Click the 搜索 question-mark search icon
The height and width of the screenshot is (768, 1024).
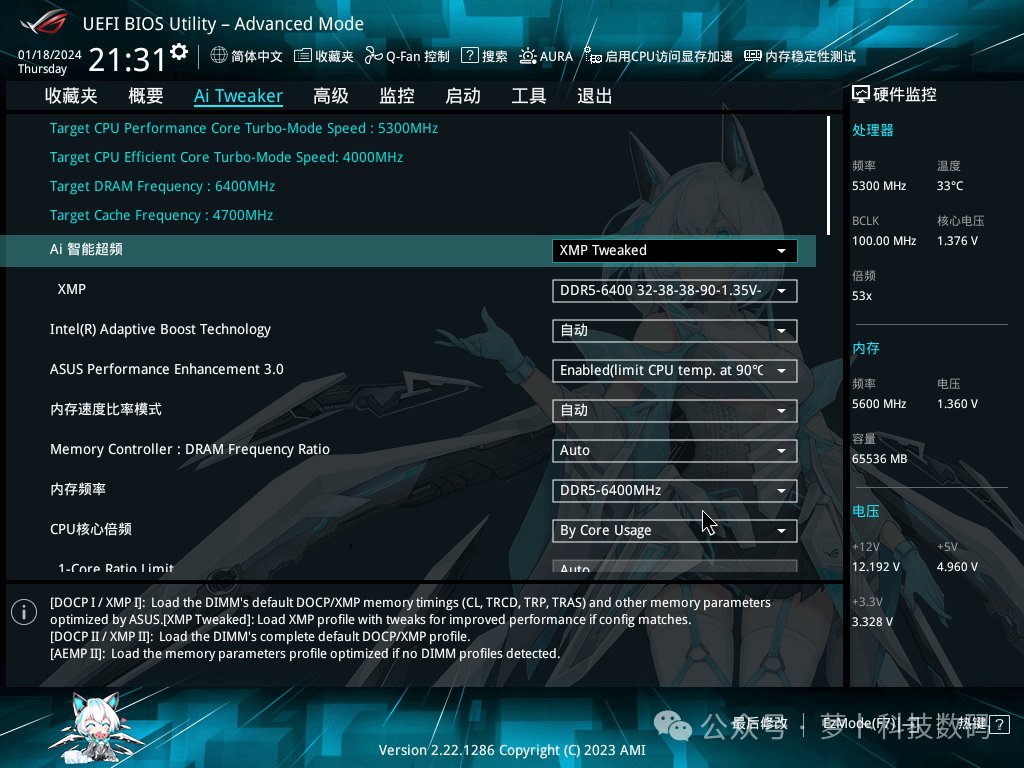[470, 56]
